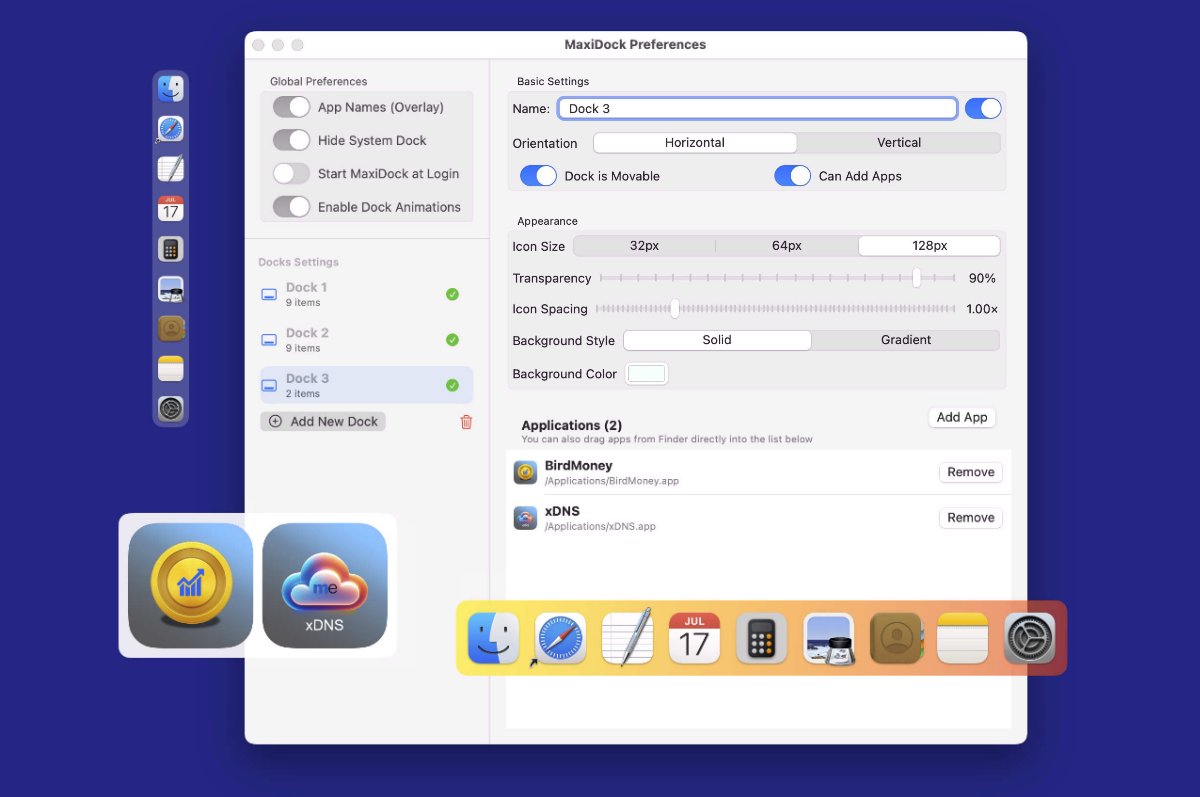Screen dimensions: 1200x797
Task: Enable Start MaxiDock at Login
Action: 291,173
